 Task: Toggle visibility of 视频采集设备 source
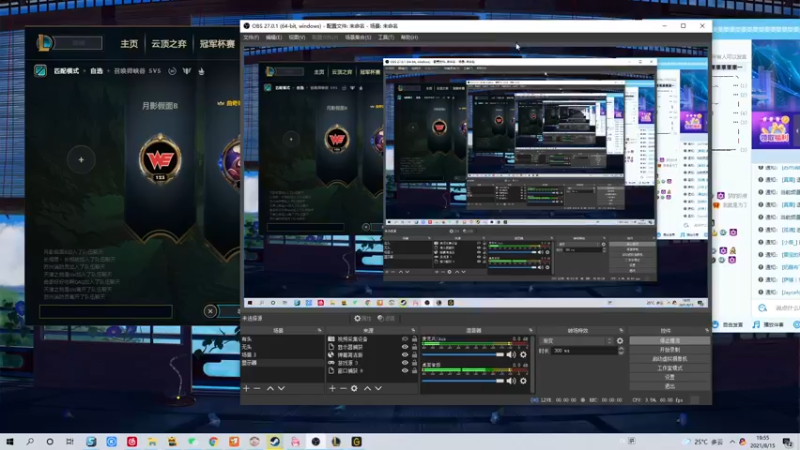pos(405,339)
